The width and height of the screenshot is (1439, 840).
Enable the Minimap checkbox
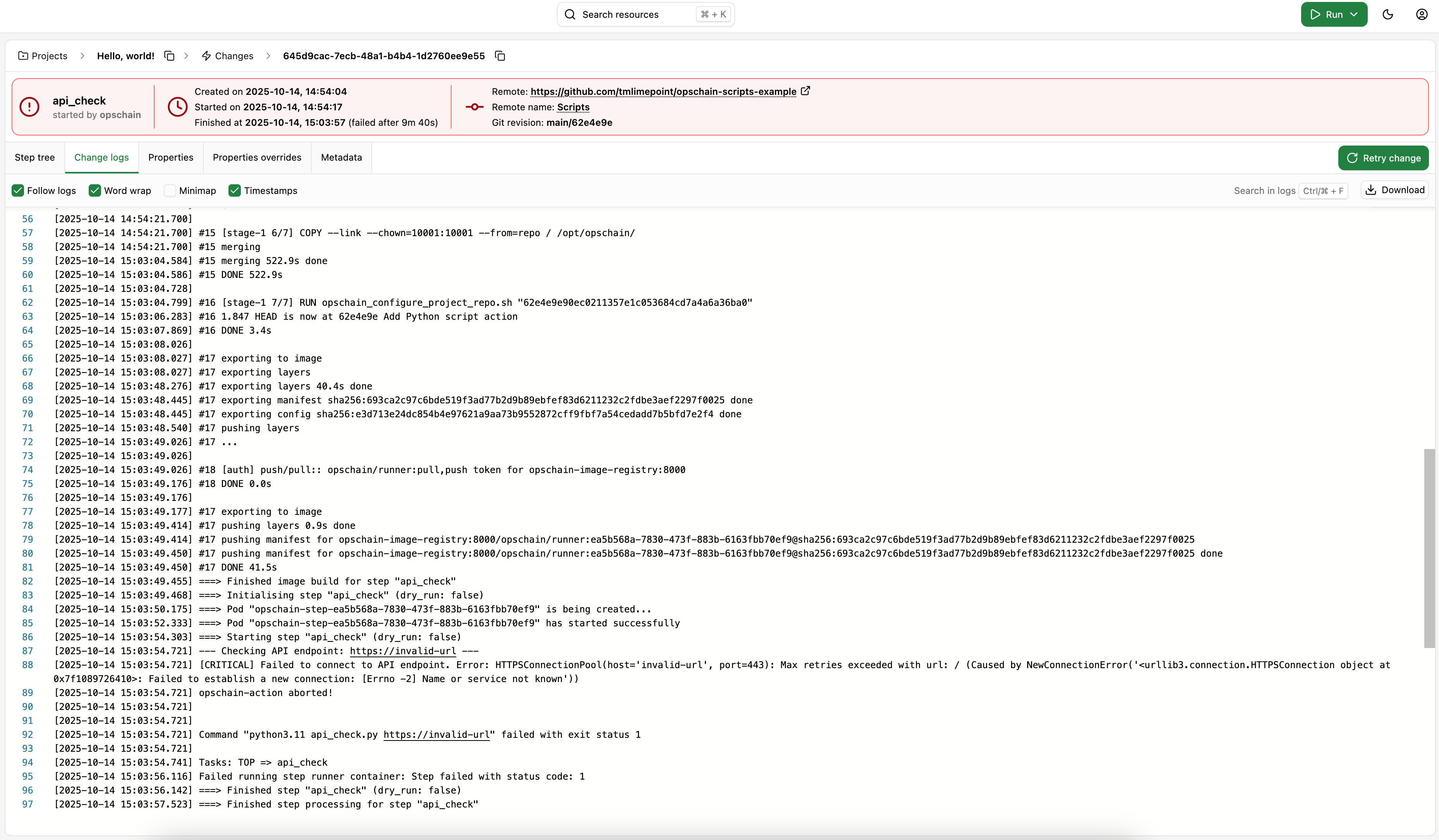(x=170, y=190)
